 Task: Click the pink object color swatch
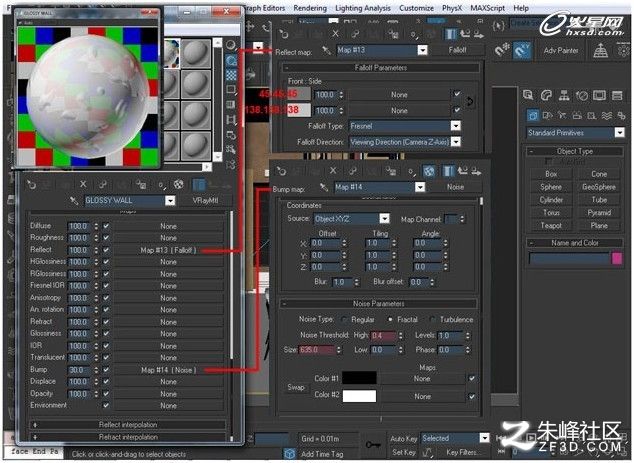point(617,258)
